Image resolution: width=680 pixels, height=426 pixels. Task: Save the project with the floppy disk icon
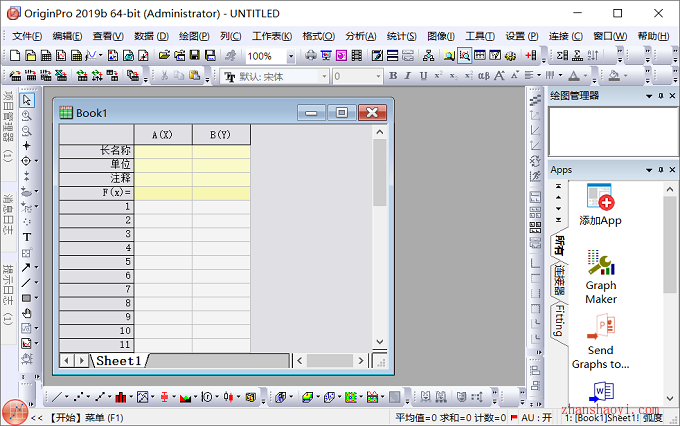click(x=195, y=56)
